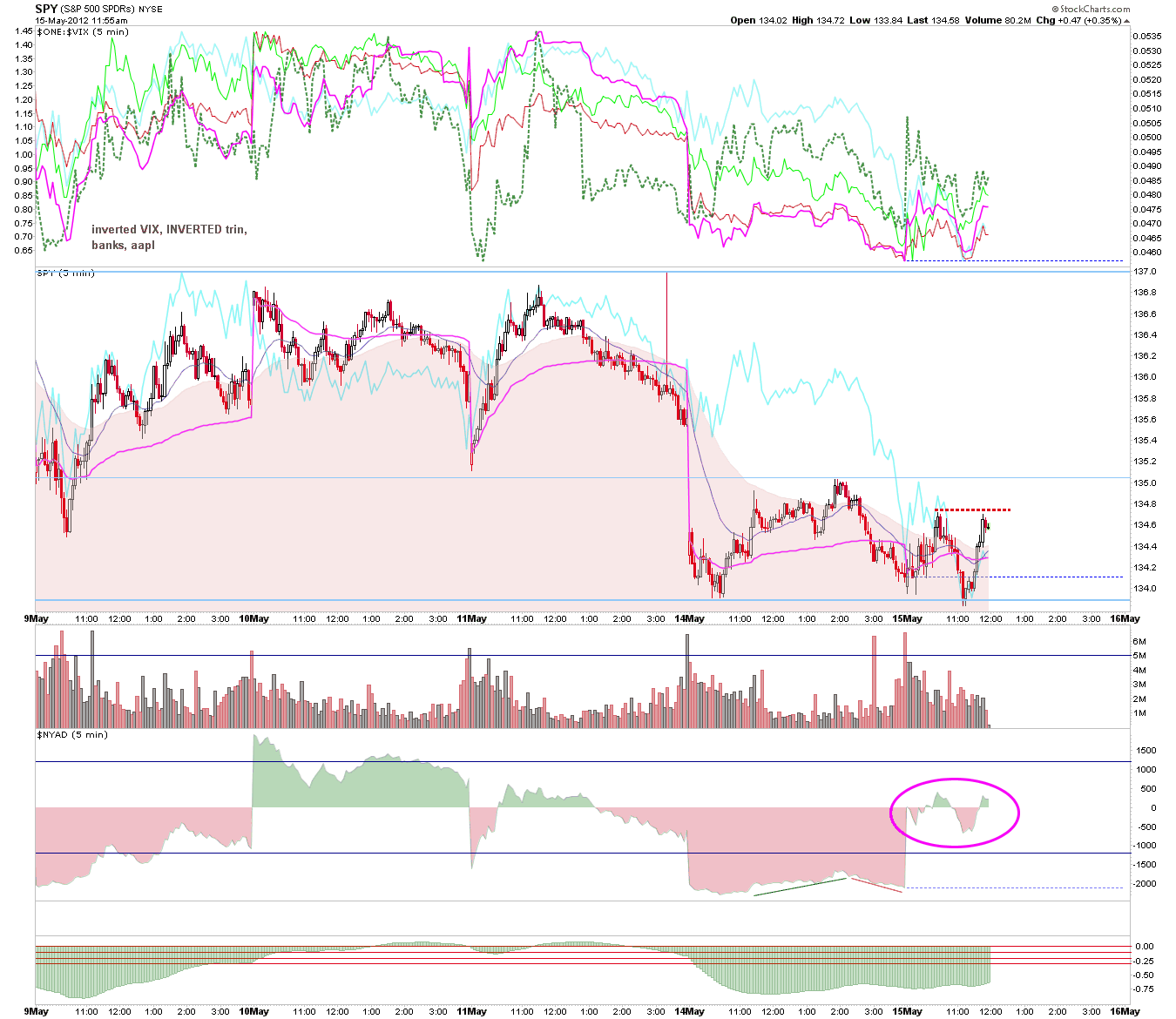
Task: Click the 'inverted VIX, INVERTED trin' annotation text
Action: pos(169,230)
